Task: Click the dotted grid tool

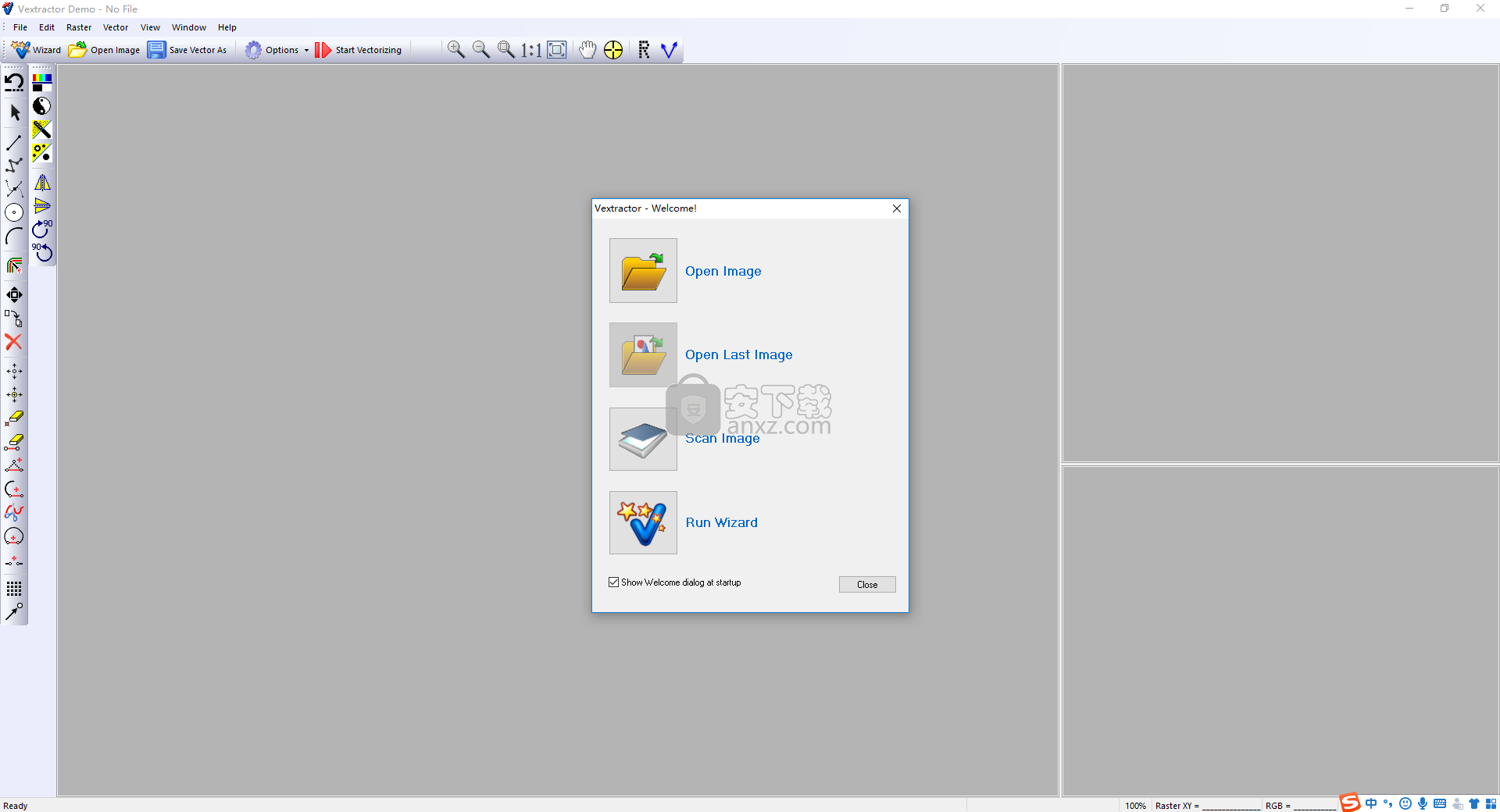Action: pyautogui.click(x=14, y=589)
